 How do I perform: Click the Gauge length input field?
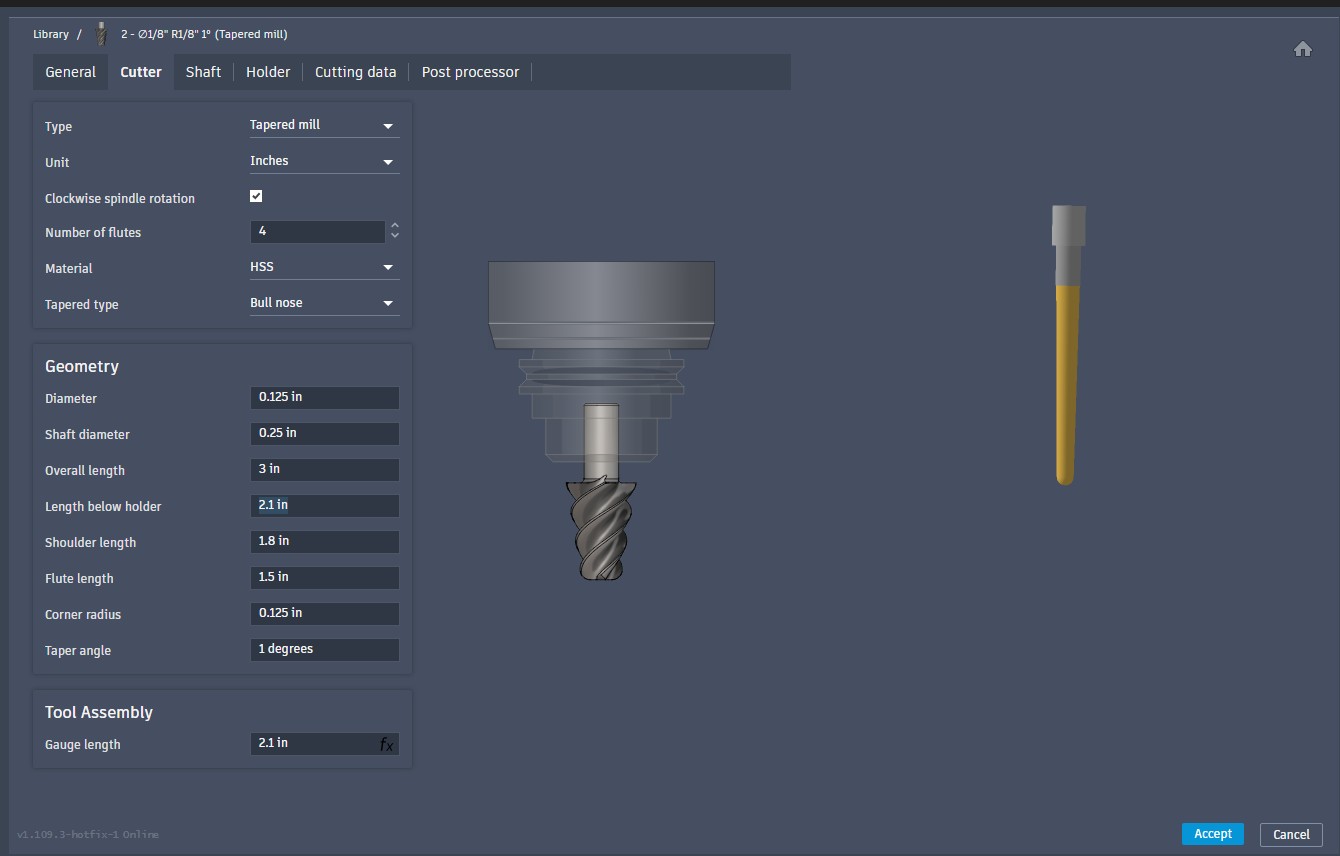click(x=324, y=743)
